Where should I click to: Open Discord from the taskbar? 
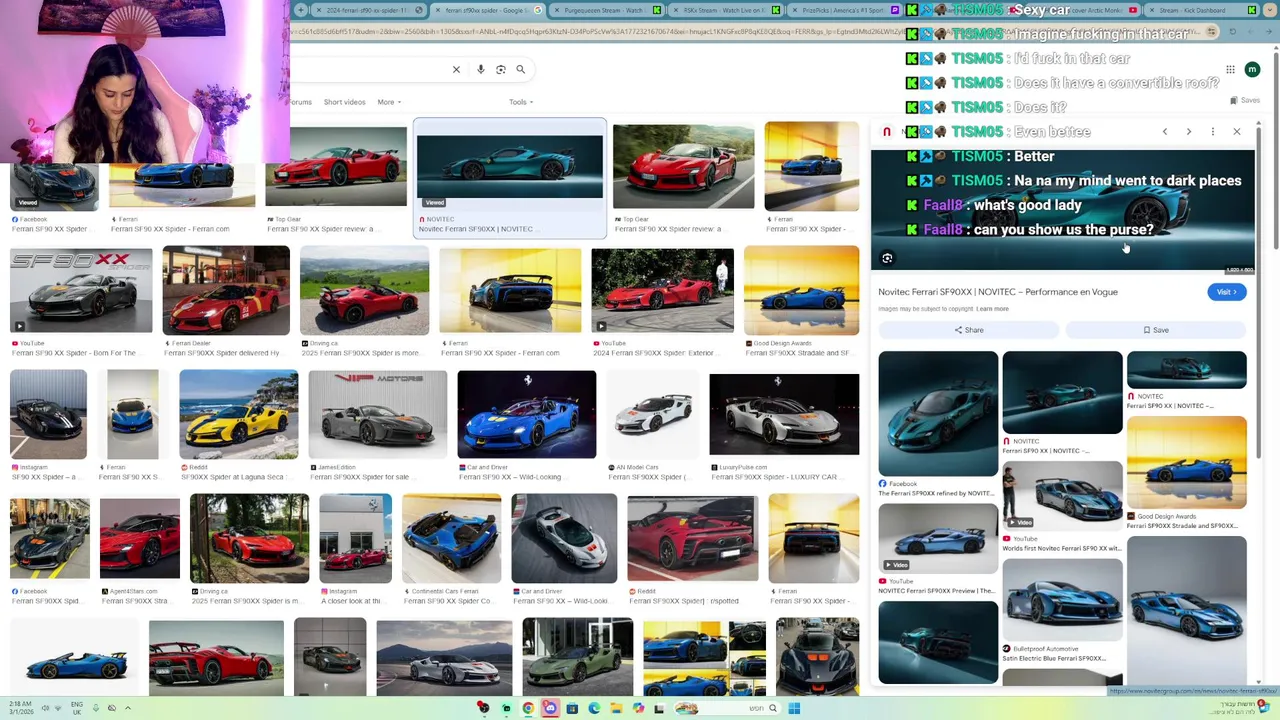[550, 708]
